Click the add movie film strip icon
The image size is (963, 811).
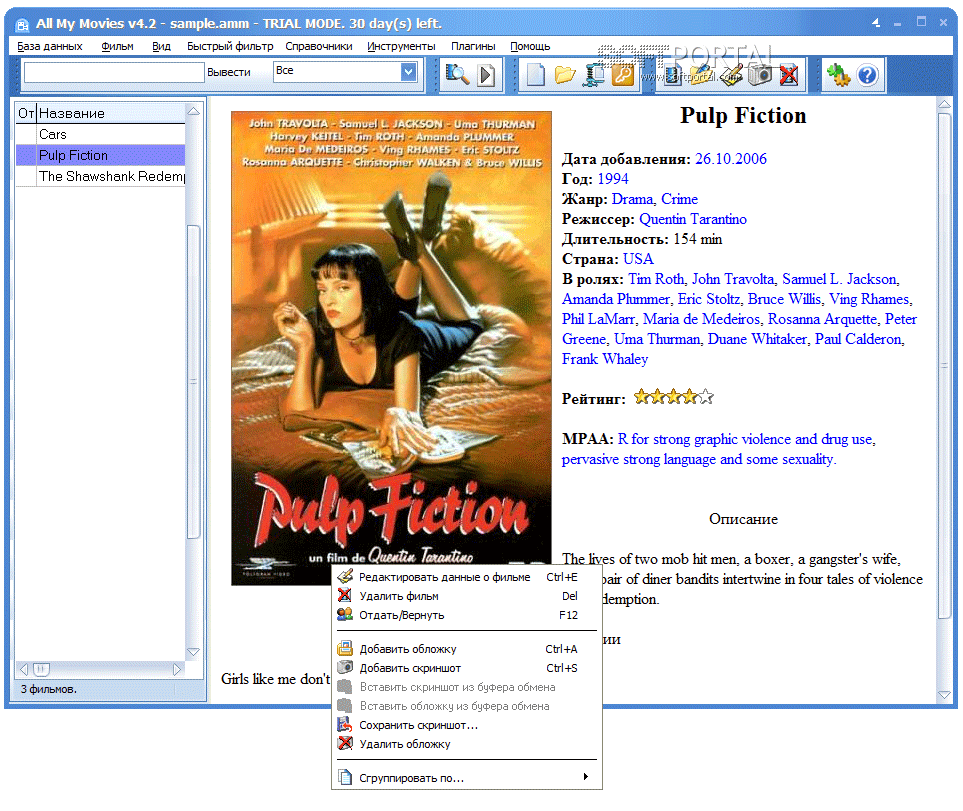(x=673, y=75)
